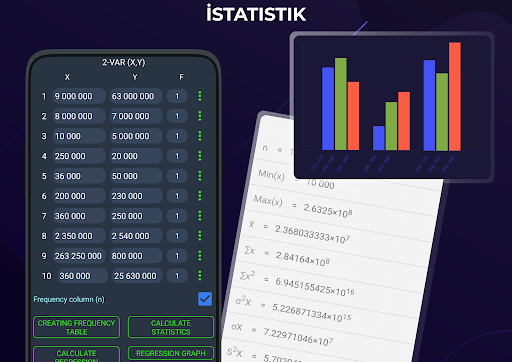This screenshot has height=362, width=512.
Task: Uncheck the Frequency column (n) checkbox
Action: coord(205,299)
